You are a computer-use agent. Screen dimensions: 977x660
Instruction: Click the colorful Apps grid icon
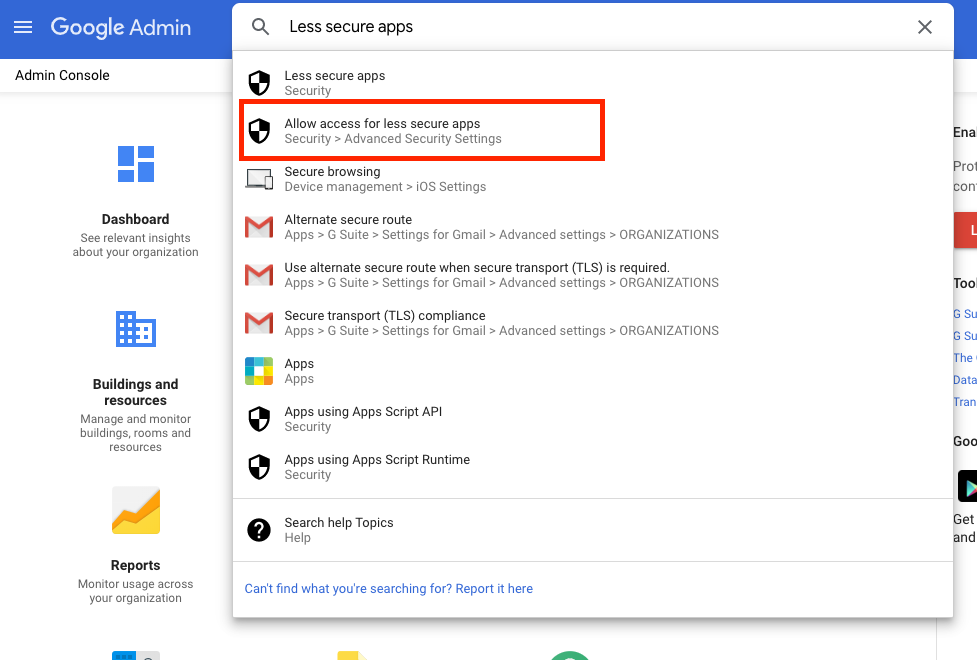[x=259, y=371]
